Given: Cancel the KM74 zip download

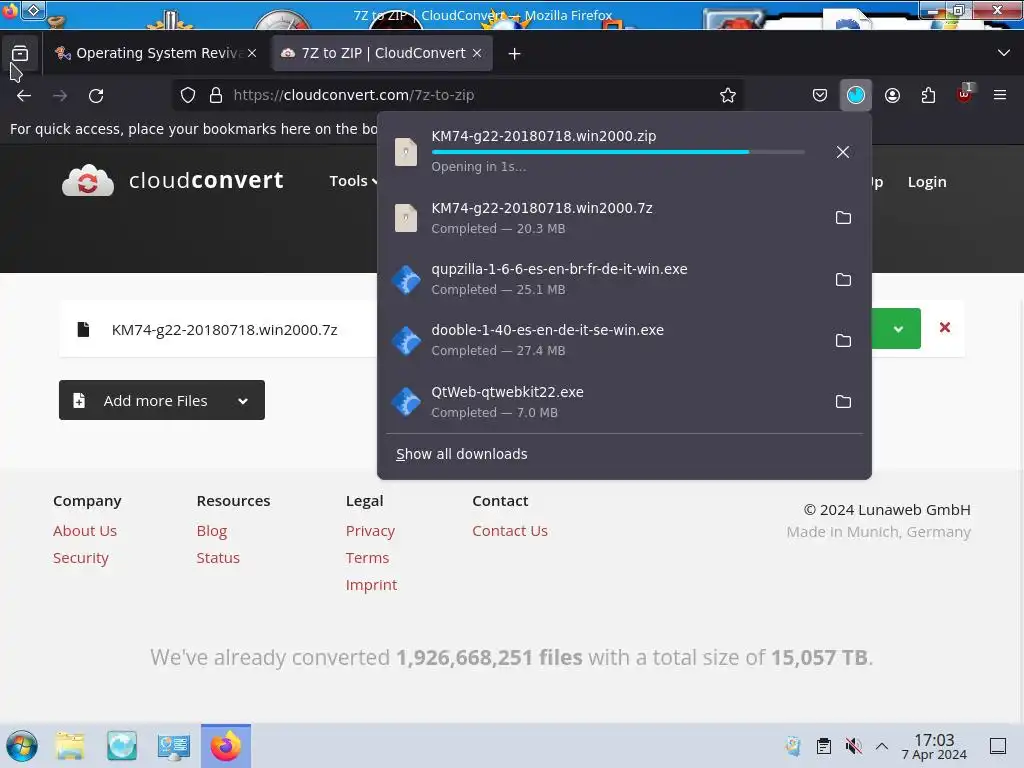Looking at the screenshot, I should point(842,152).
